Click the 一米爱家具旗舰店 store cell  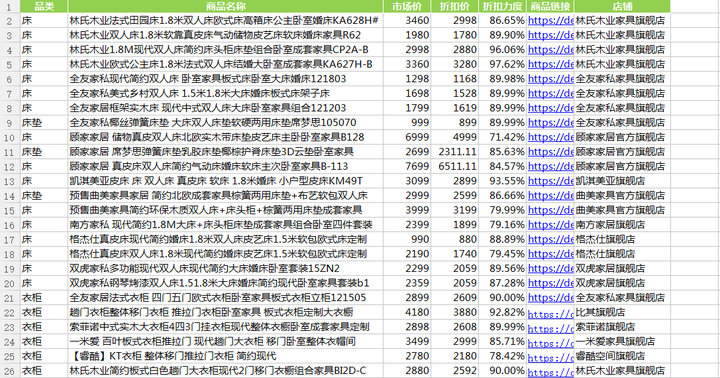tap(622, 342)
